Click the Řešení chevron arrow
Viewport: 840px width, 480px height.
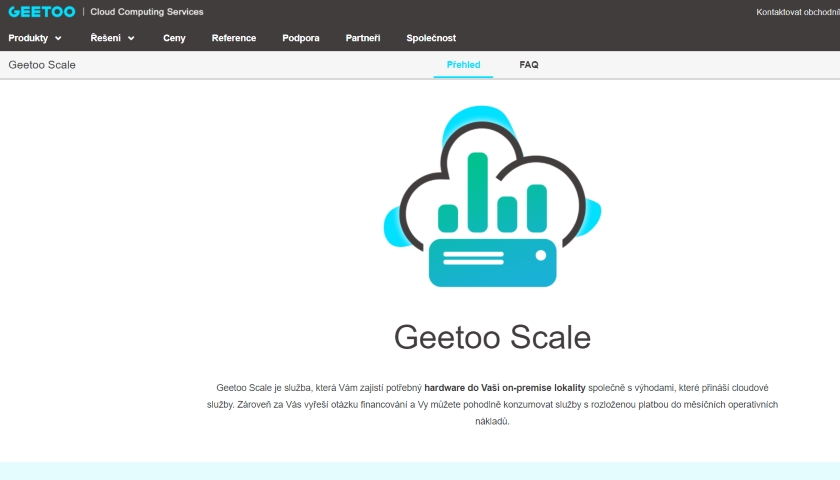131,39
